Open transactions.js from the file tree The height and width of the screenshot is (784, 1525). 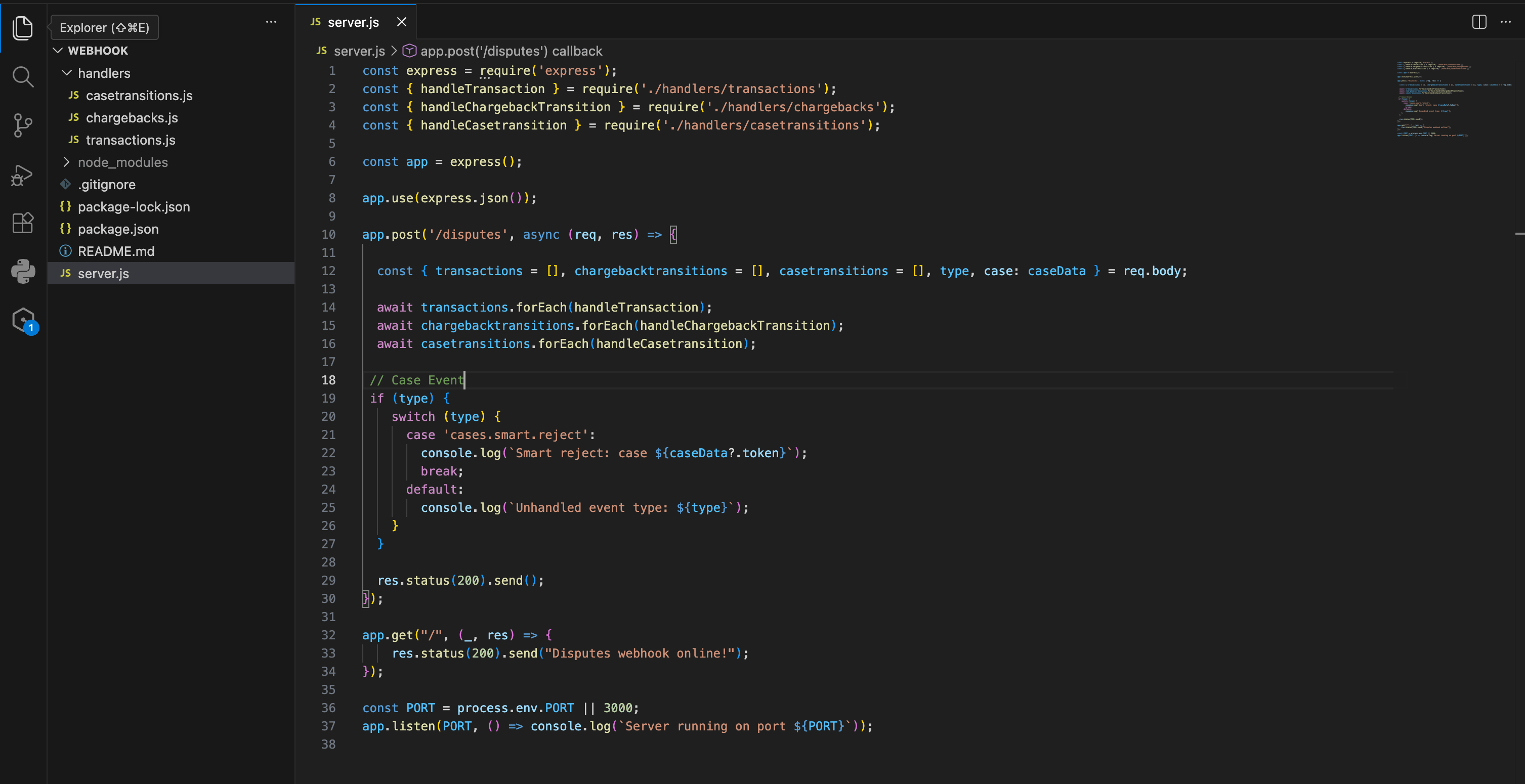(130, 140)
